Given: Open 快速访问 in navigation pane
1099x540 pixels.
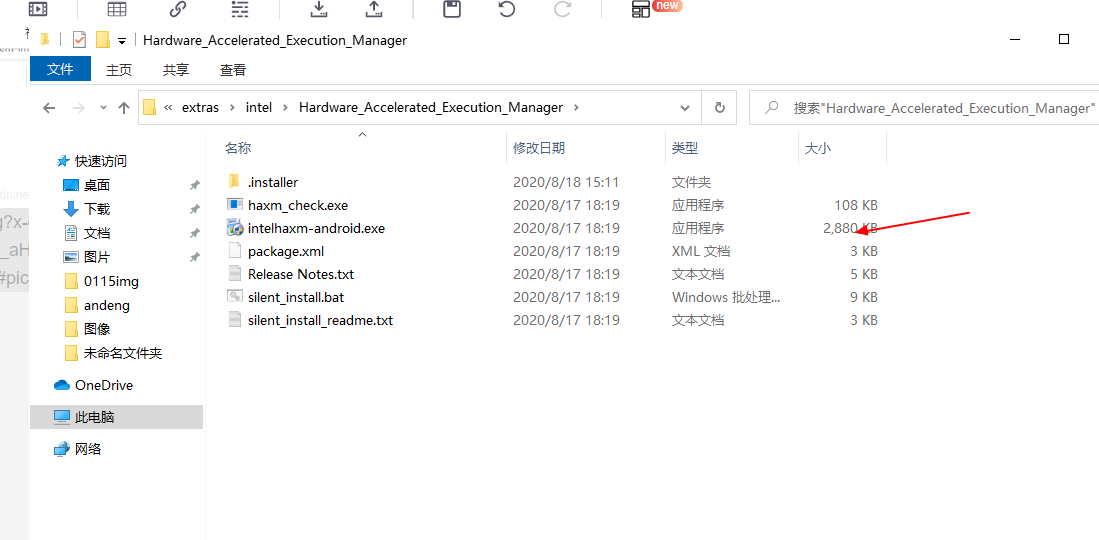Looking at the screenshot, I should tap(101, 161).
